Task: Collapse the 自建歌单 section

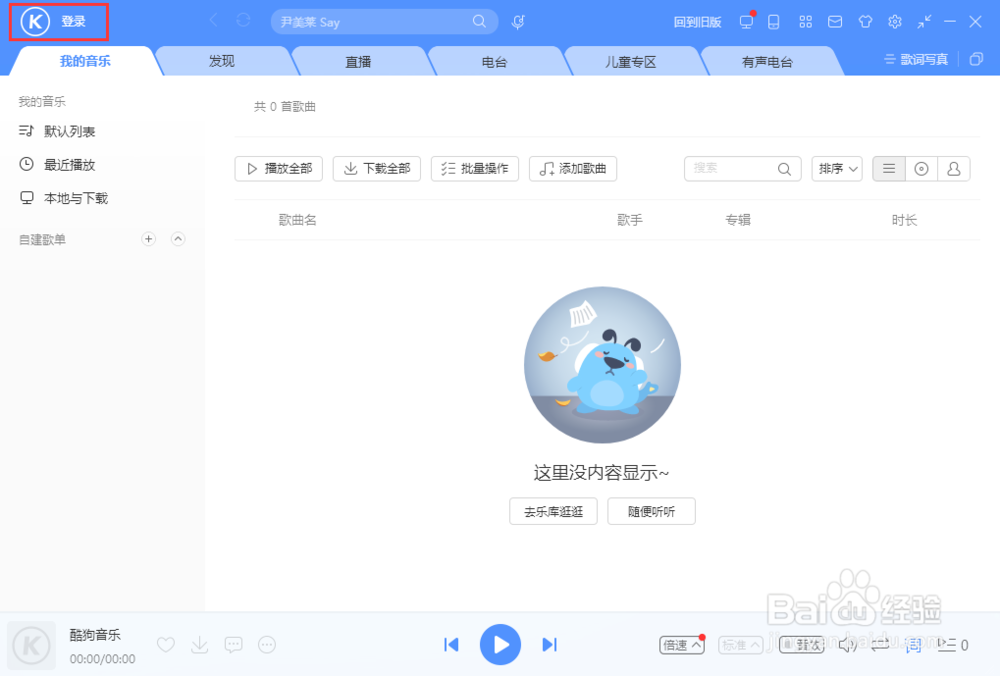Action: click(178, 239)
